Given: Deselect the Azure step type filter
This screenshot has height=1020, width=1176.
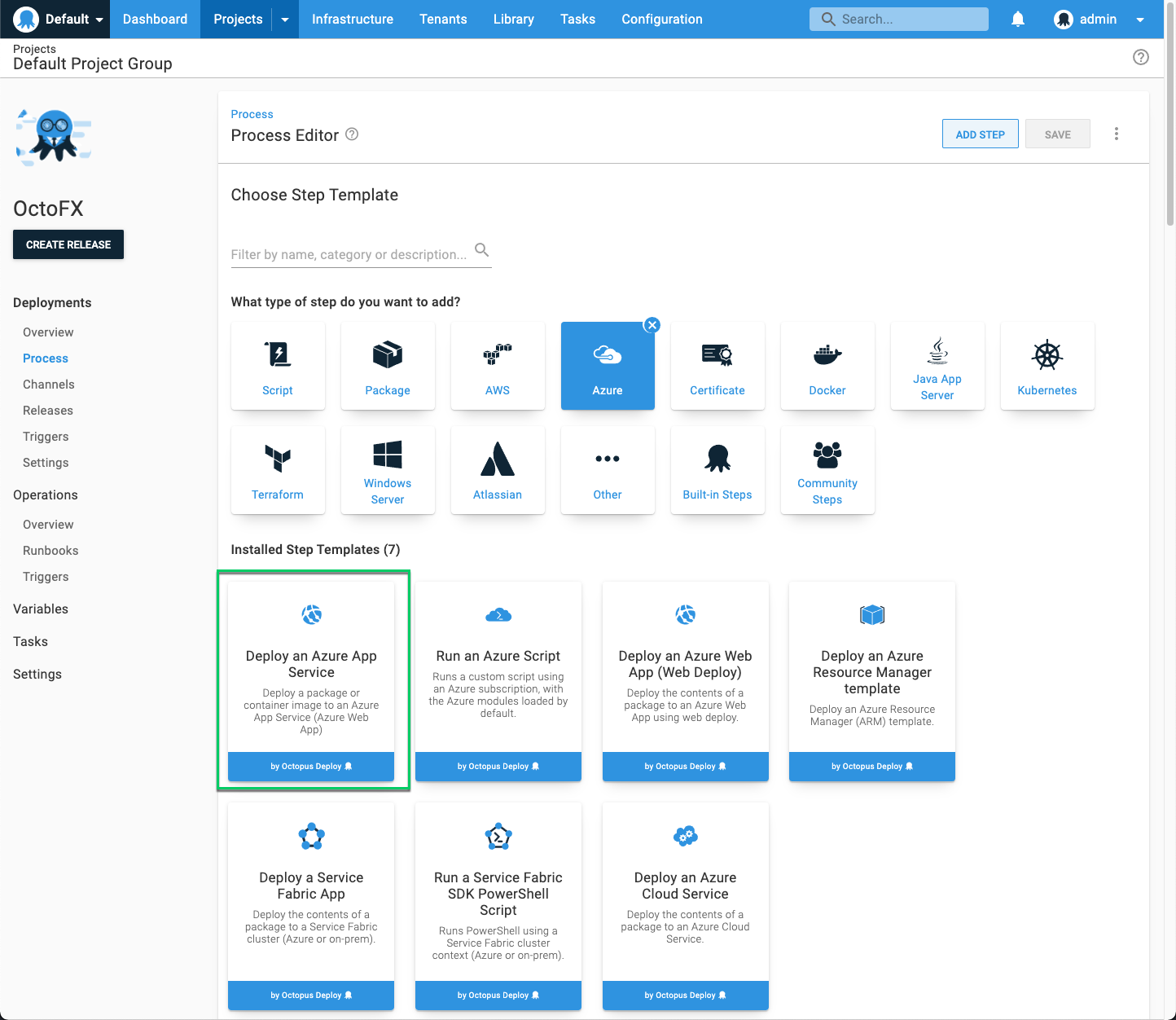Looking at the screenshot, I should [652, 325].
